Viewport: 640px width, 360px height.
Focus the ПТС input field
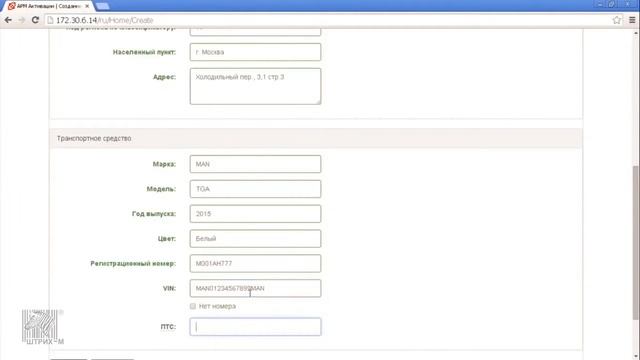point(255,327)
